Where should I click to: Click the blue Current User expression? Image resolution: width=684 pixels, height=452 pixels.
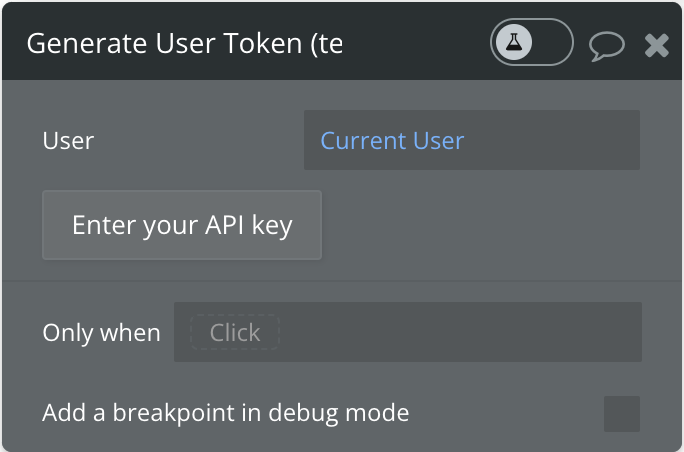click(392, 140)
